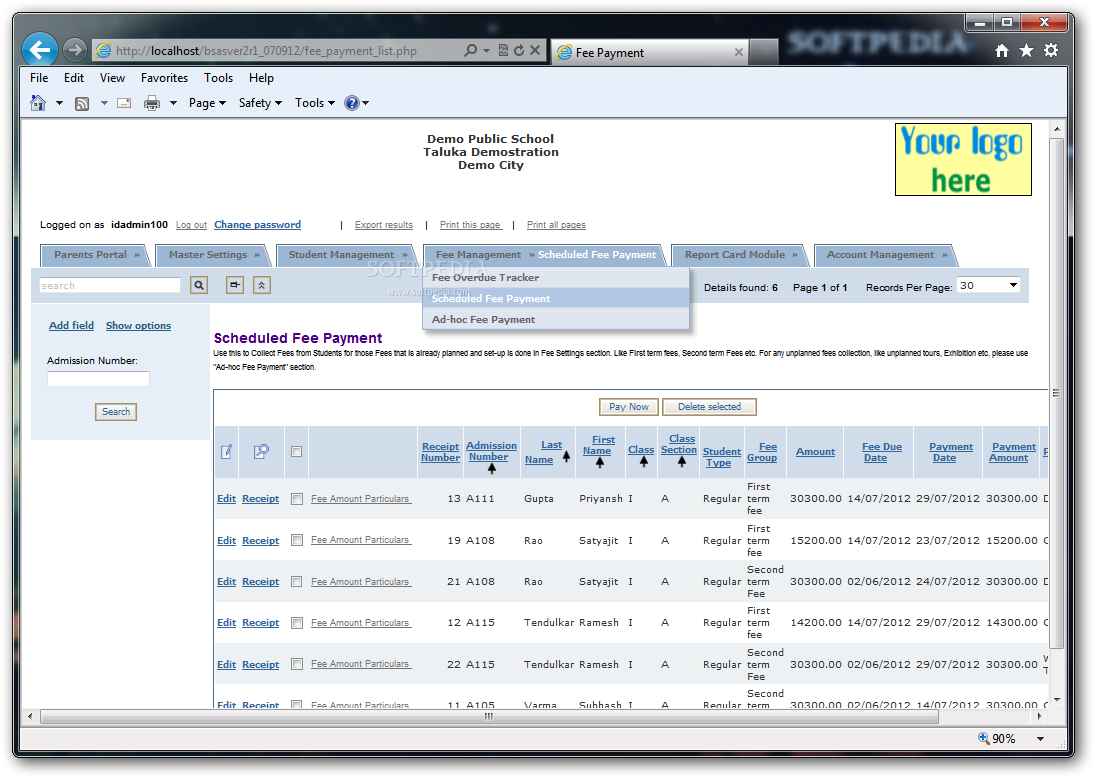The height and width of the screenshot is (778, 1095).
Task: Open the Records Per Page dropdown
Action: 988,286
